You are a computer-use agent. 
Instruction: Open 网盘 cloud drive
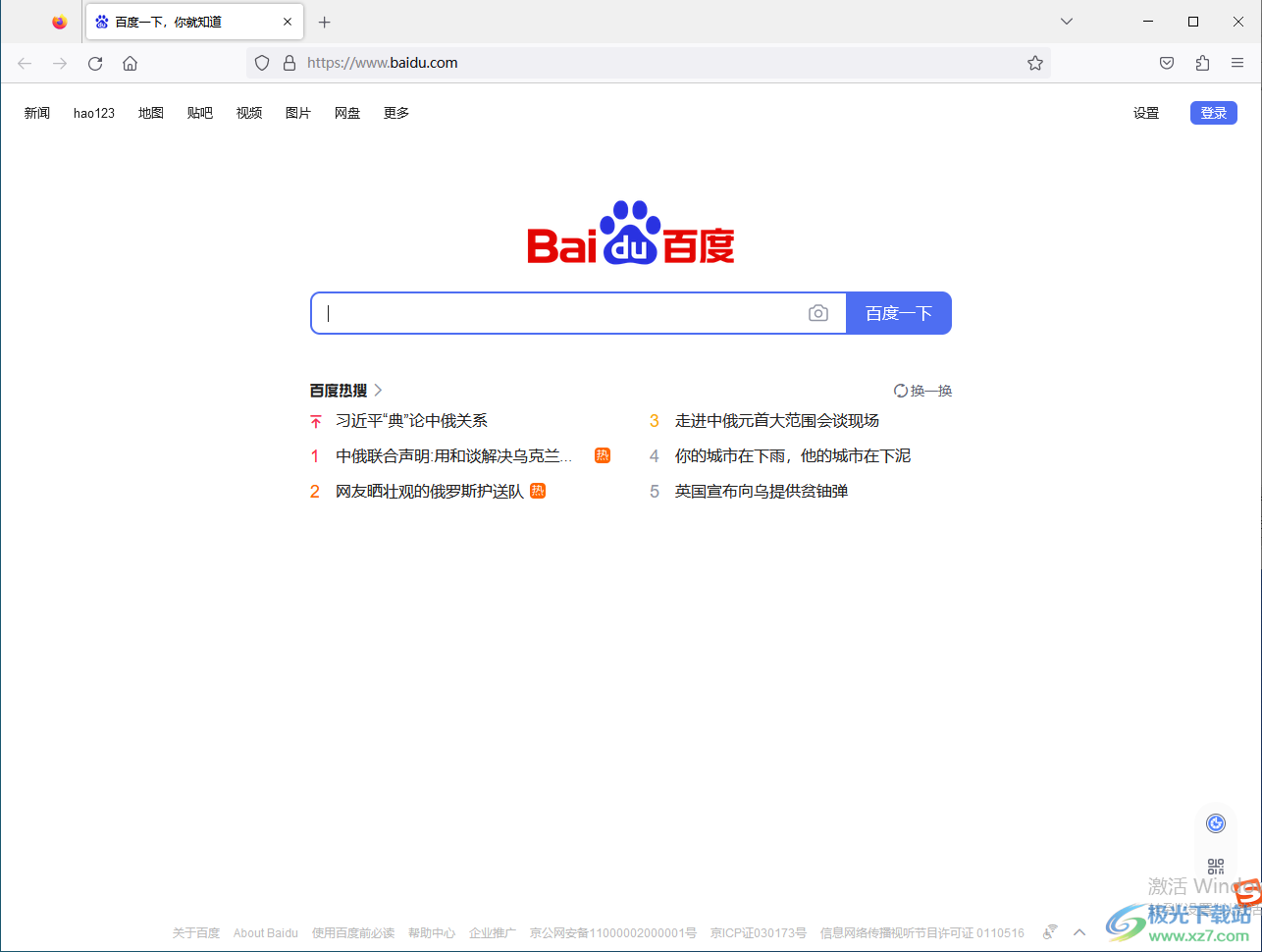coord(347,113)
